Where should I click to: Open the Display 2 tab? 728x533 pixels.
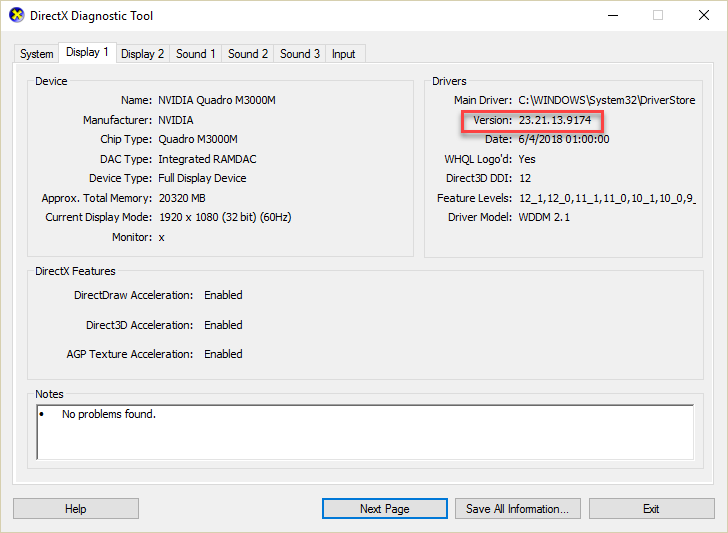(143, 54)
